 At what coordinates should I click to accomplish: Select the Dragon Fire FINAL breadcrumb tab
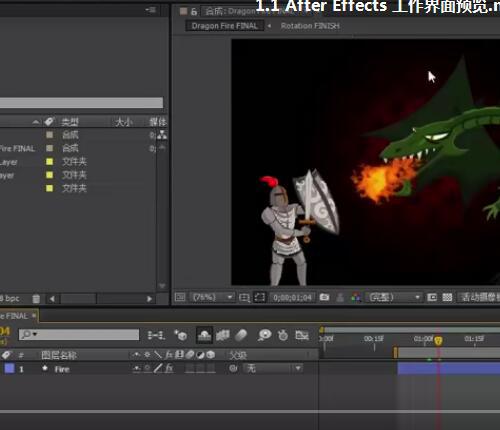coord(225,26)
